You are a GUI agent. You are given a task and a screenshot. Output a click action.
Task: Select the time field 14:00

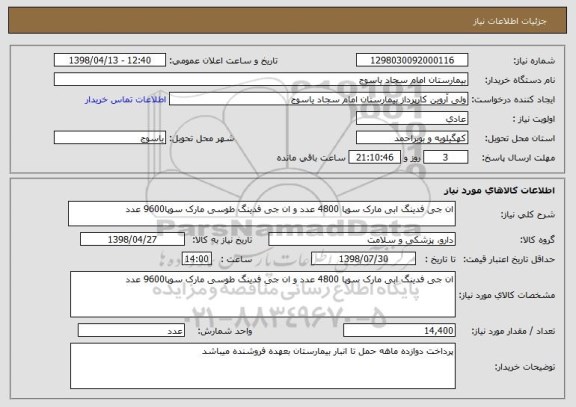(197, 259)
